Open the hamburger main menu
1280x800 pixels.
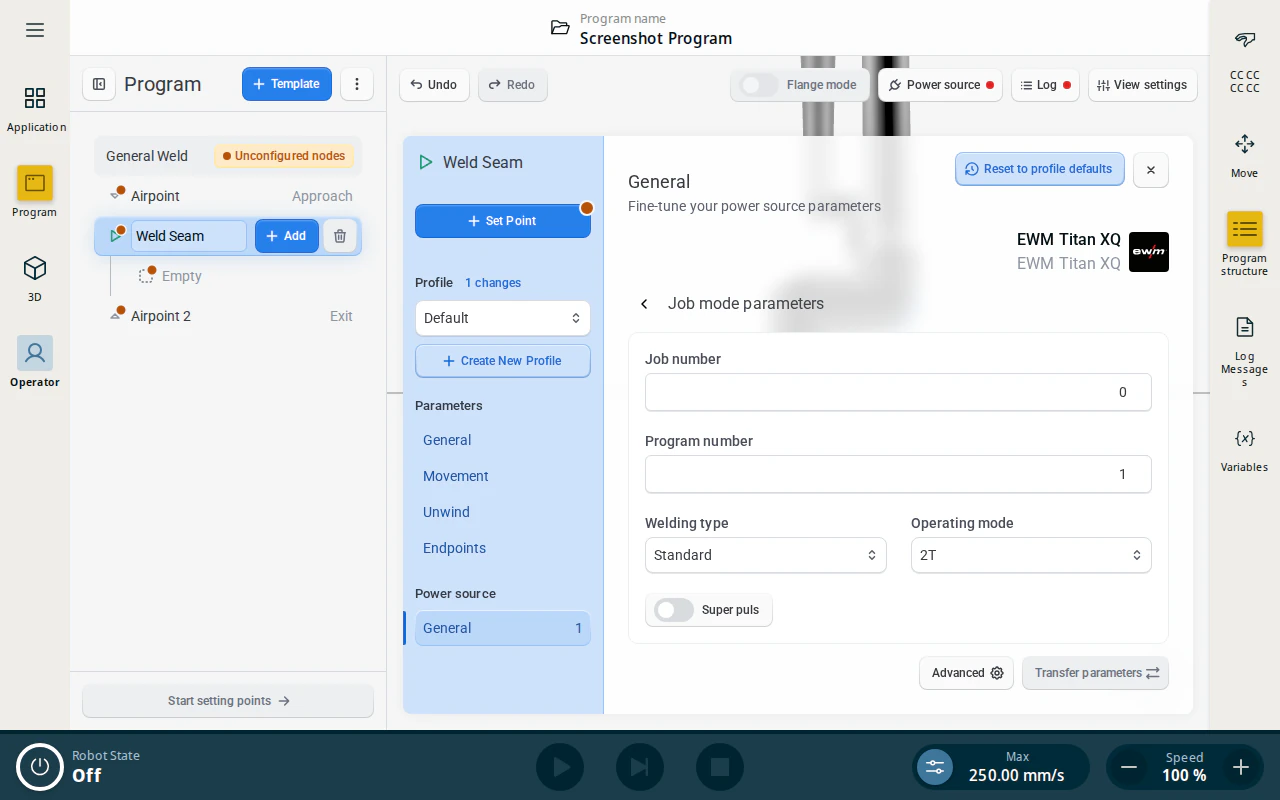[35, 30]
